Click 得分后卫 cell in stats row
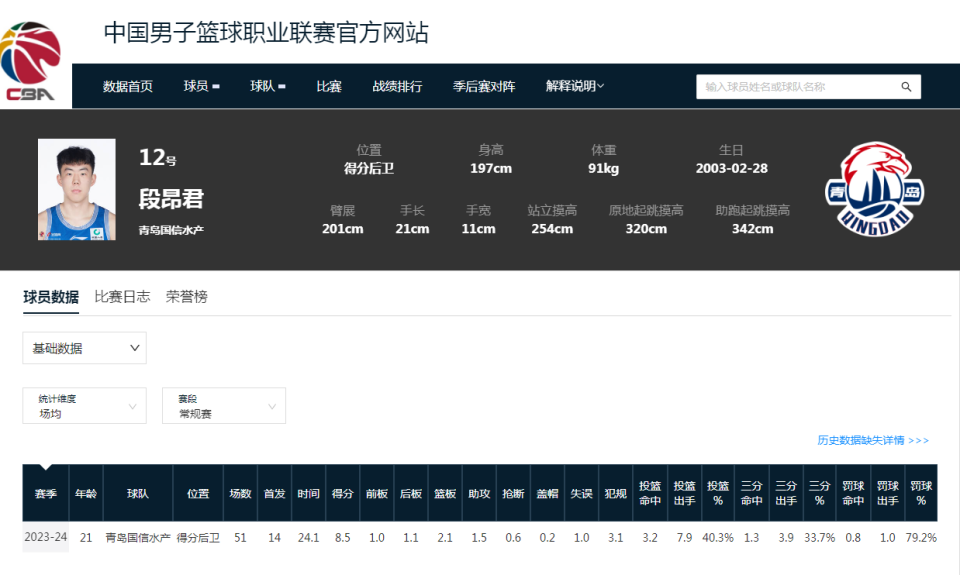Viewport: 960px width, 575px height. (x=198, y=538)
